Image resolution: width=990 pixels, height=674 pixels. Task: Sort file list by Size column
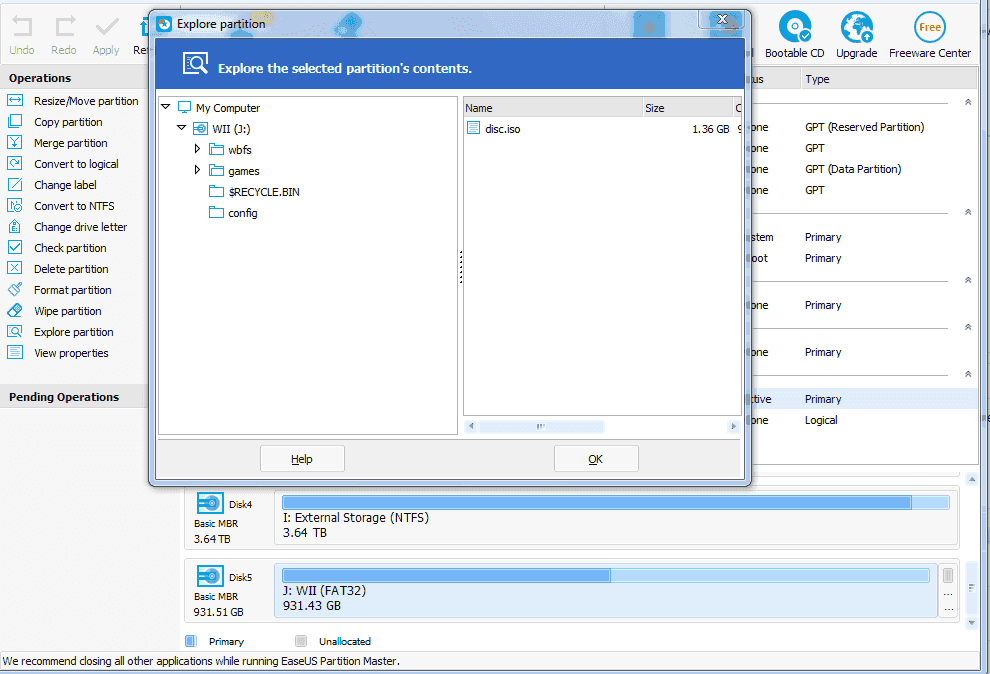pos(687,108)
